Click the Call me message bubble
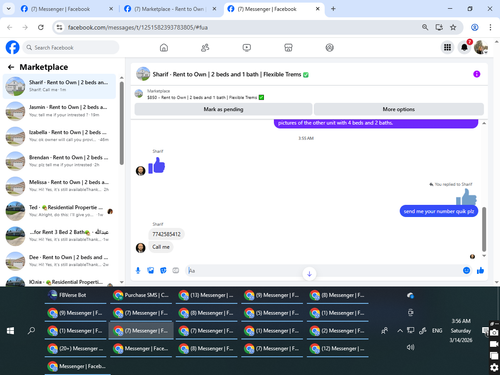Viewport: 500px width, 375px height. [x=161, y=247]
